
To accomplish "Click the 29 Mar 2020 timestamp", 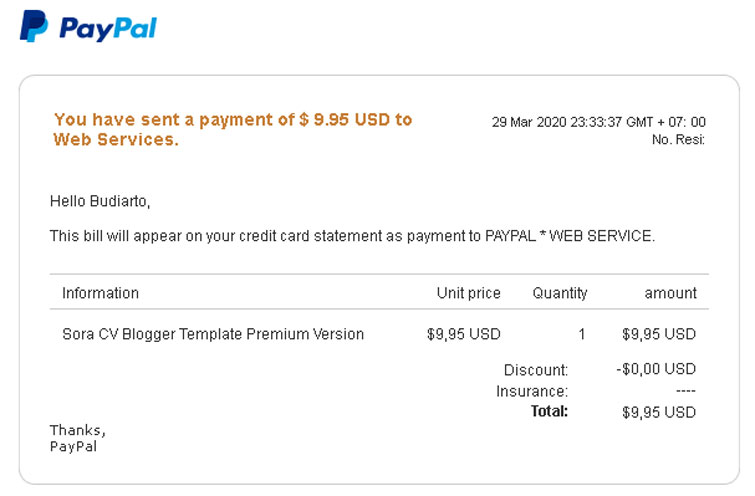I will (x=599, y=122).
